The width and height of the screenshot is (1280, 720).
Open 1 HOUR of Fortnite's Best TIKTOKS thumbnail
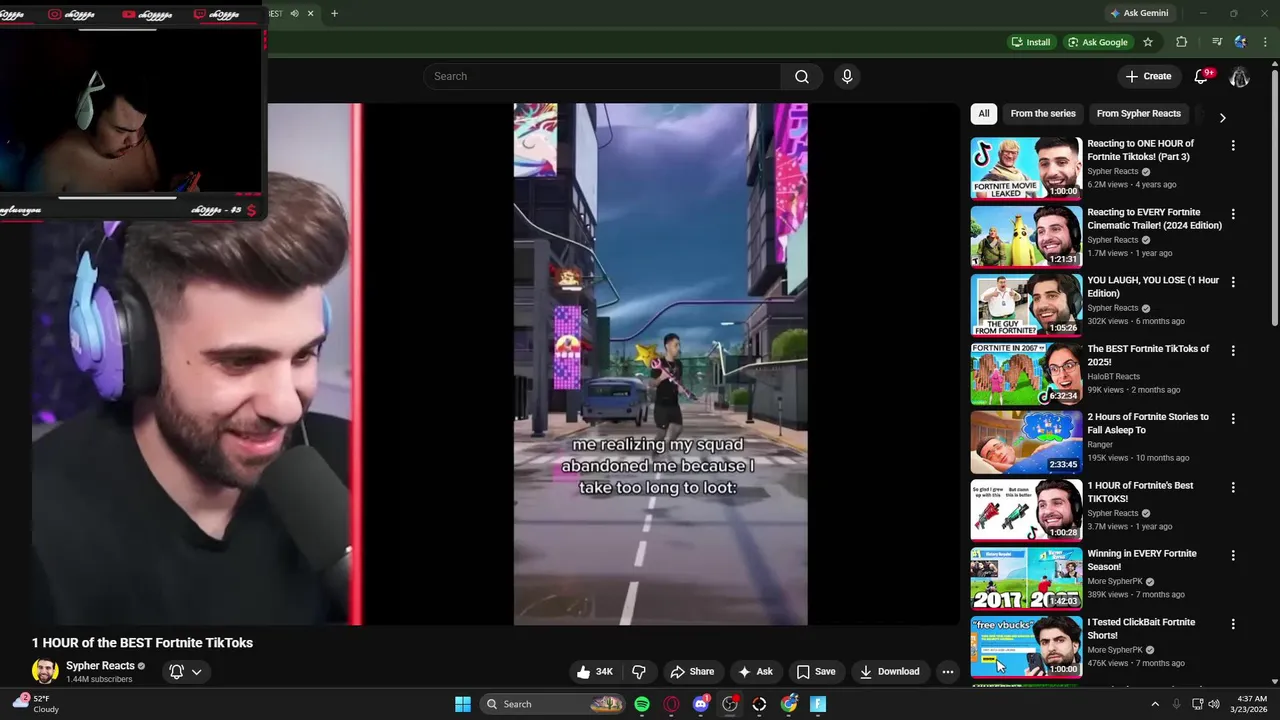1026,510
